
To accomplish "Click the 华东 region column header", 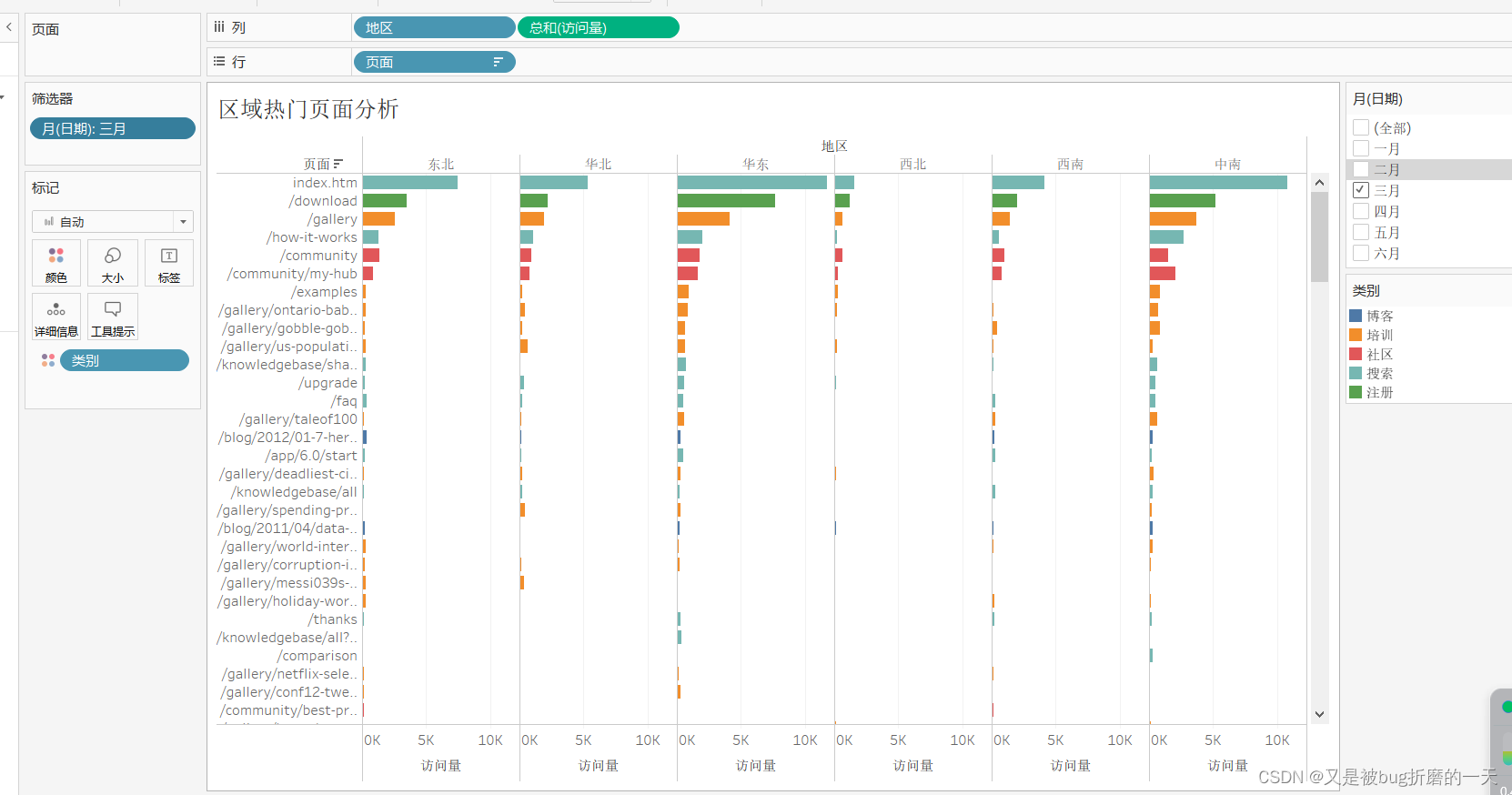I will click(x=756, y=164).
